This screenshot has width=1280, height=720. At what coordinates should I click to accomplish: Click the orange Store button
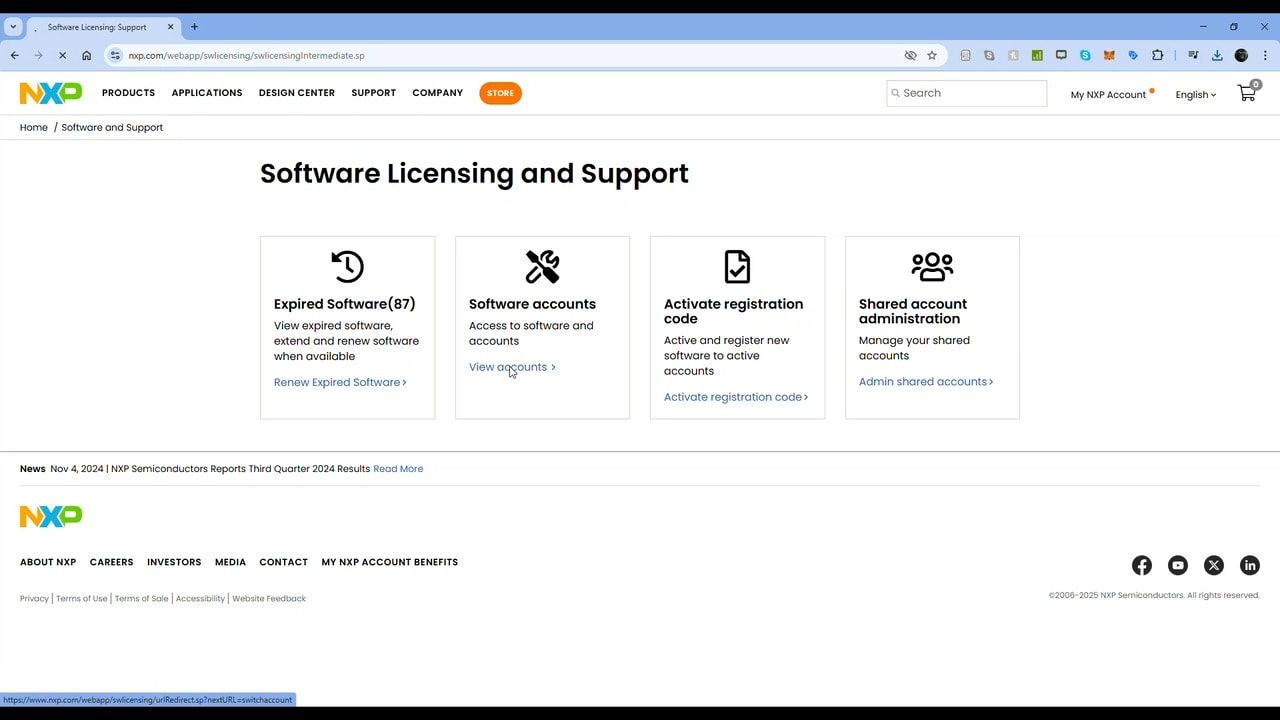click(x=500, y=93)
